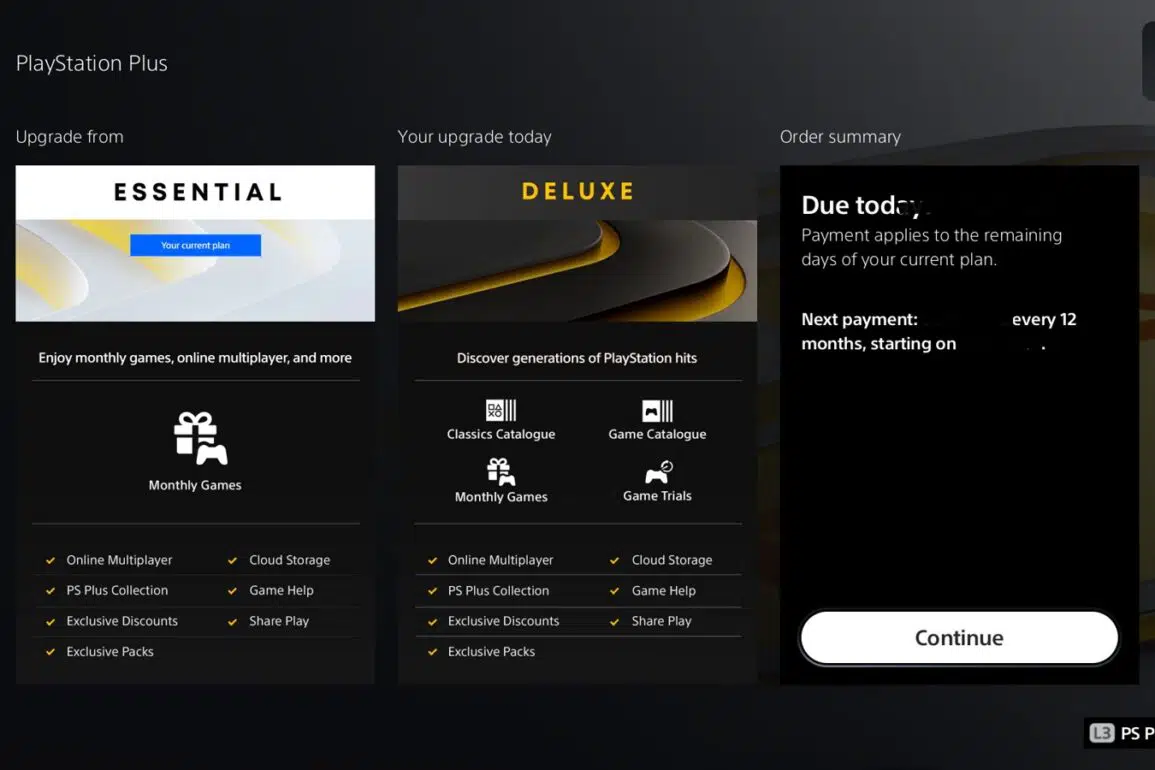Click 'PS Plus Collection' text in the Essential list
Image resolution: width=1155 pixels, height=770 pixels.
[117, 590]
